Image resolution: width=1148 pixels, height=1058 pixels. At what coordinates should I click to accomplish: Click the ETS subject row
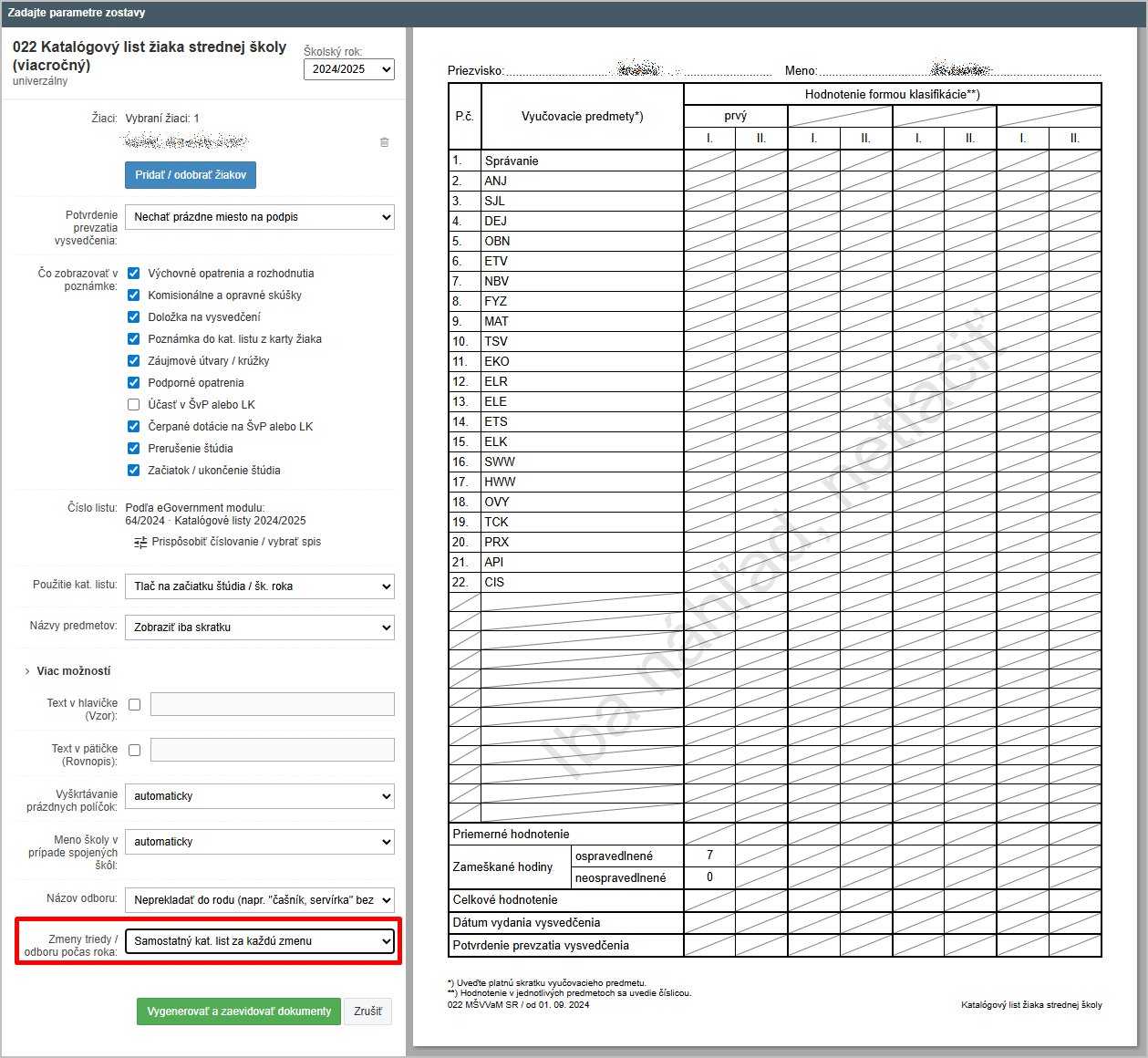click(x=775, y=421)
